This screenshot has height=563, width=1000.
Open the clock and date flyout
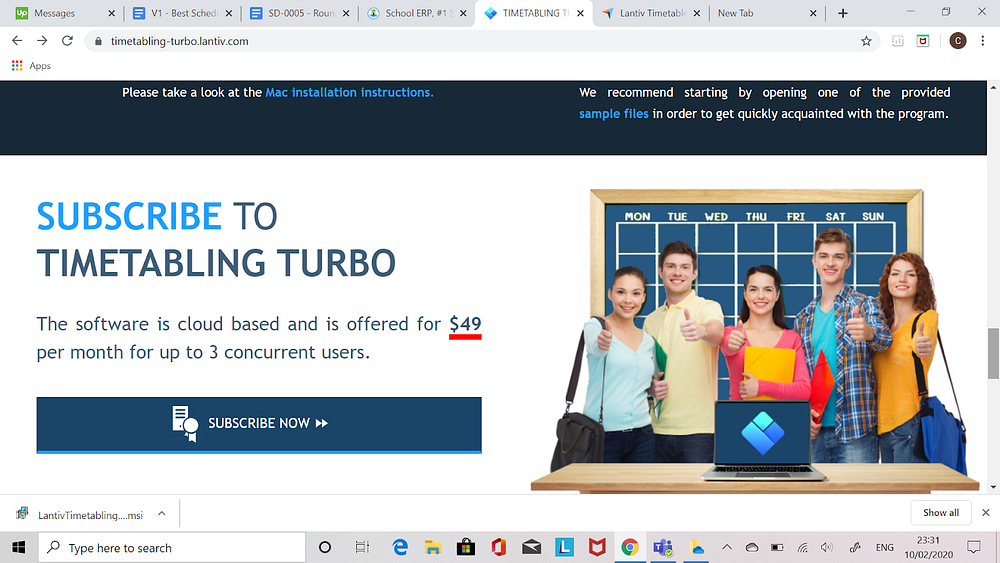click(929, 547)
